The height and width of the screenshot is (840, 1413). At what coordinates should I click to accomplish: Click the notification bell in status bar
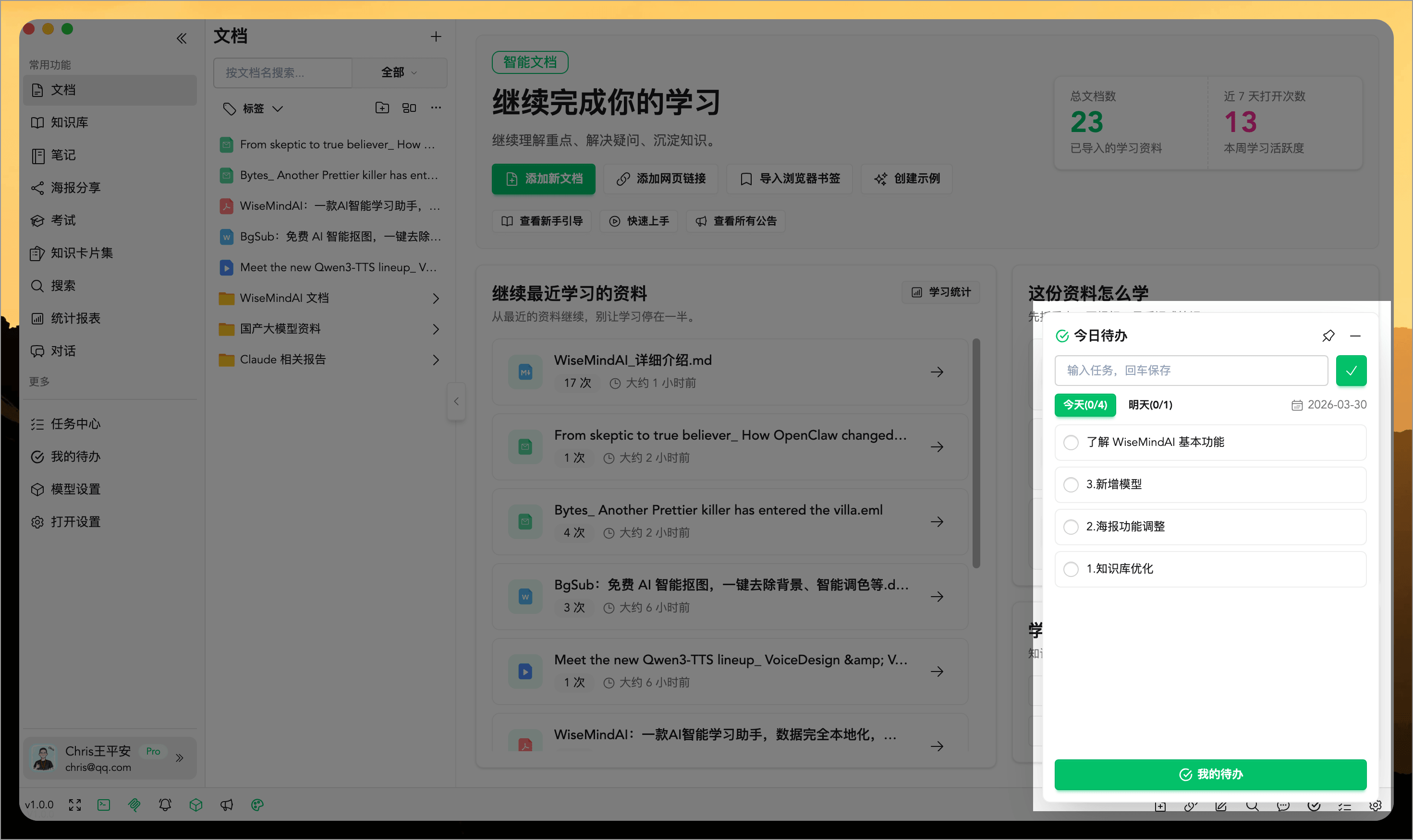[x=165, y=804]
